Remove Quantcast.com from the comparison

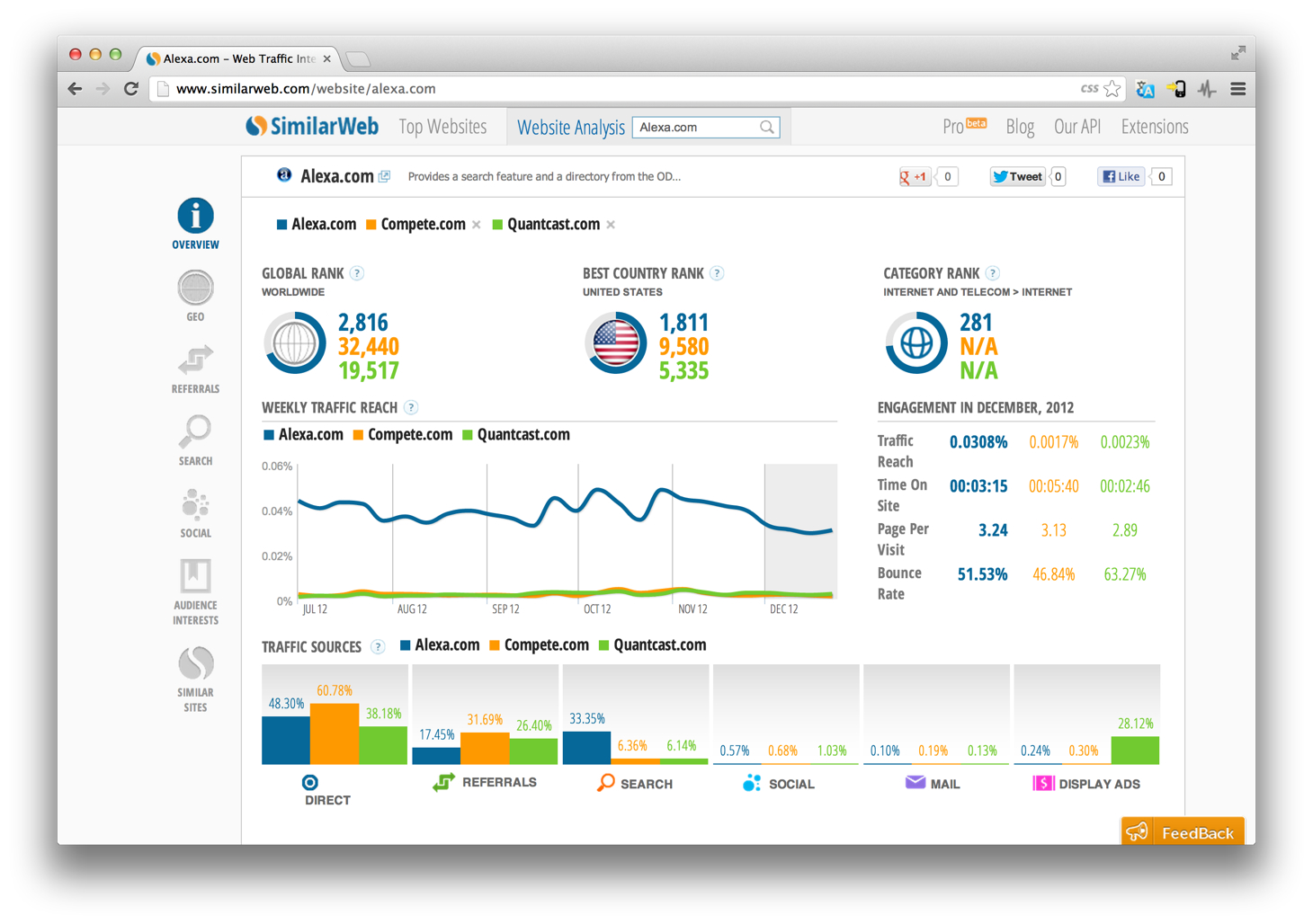coord(611,225)
